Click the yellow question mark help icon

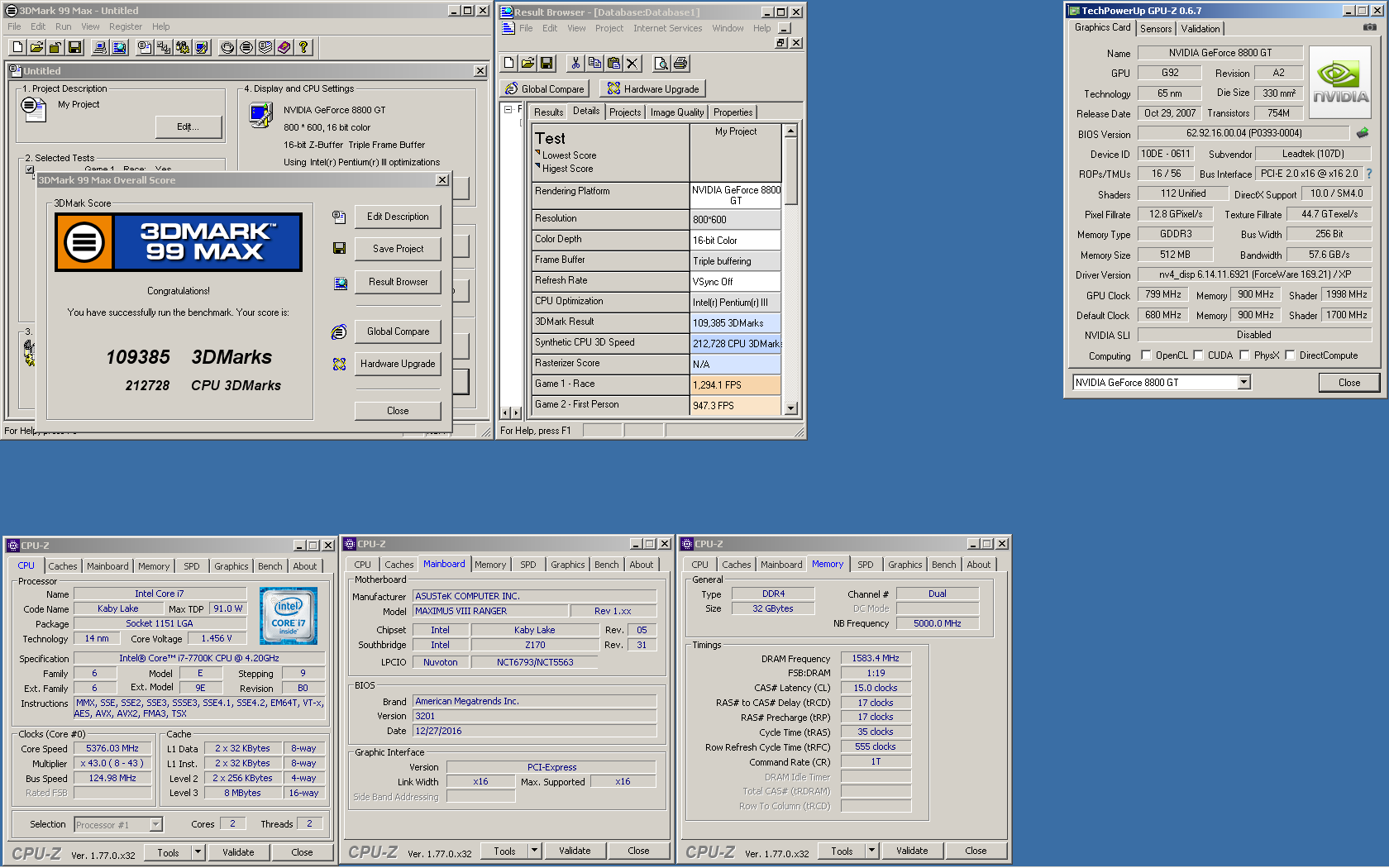pyautogui.click(x=303, y=47)
